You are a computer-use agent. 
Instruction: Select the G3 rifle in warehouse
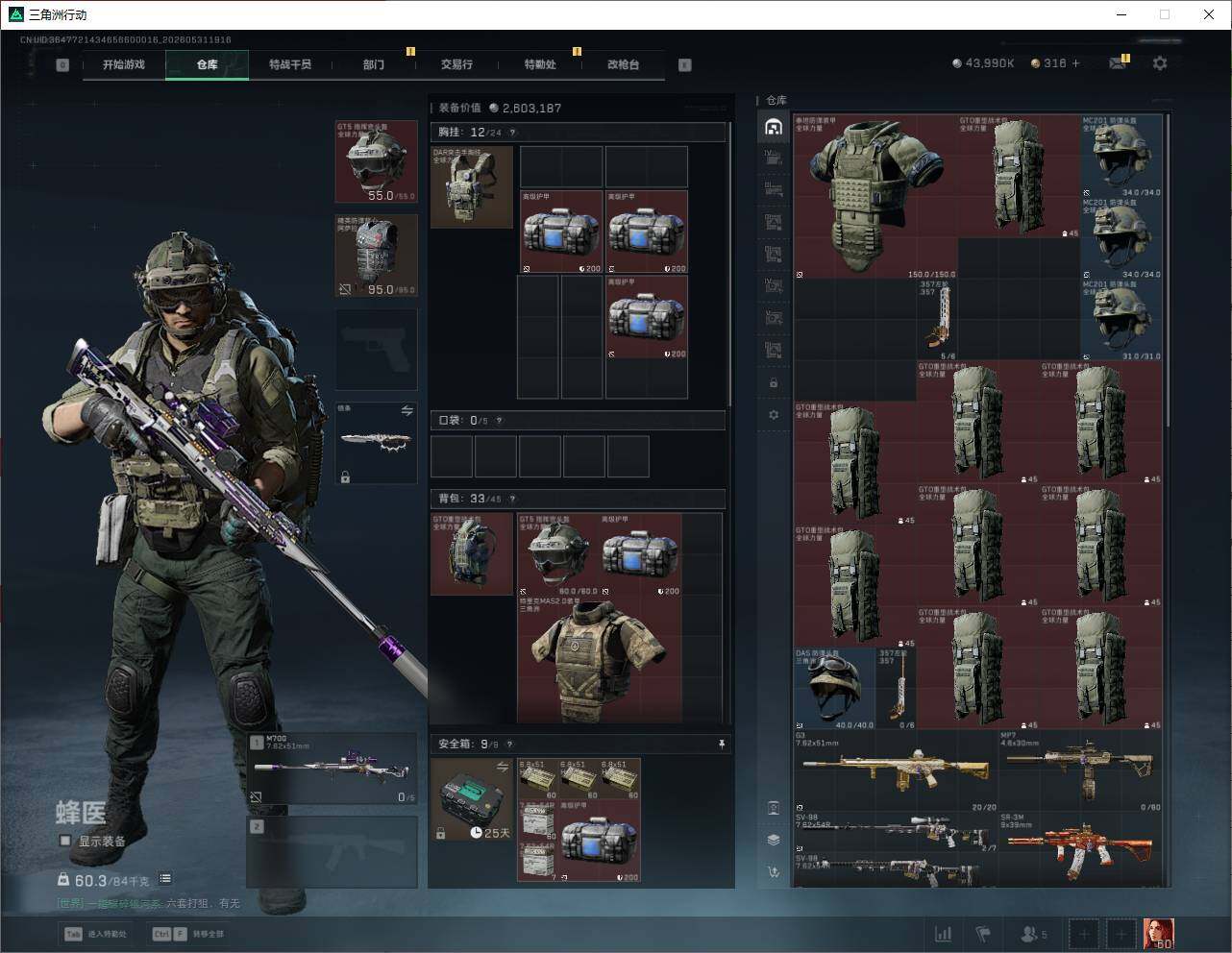pos(896,770)
